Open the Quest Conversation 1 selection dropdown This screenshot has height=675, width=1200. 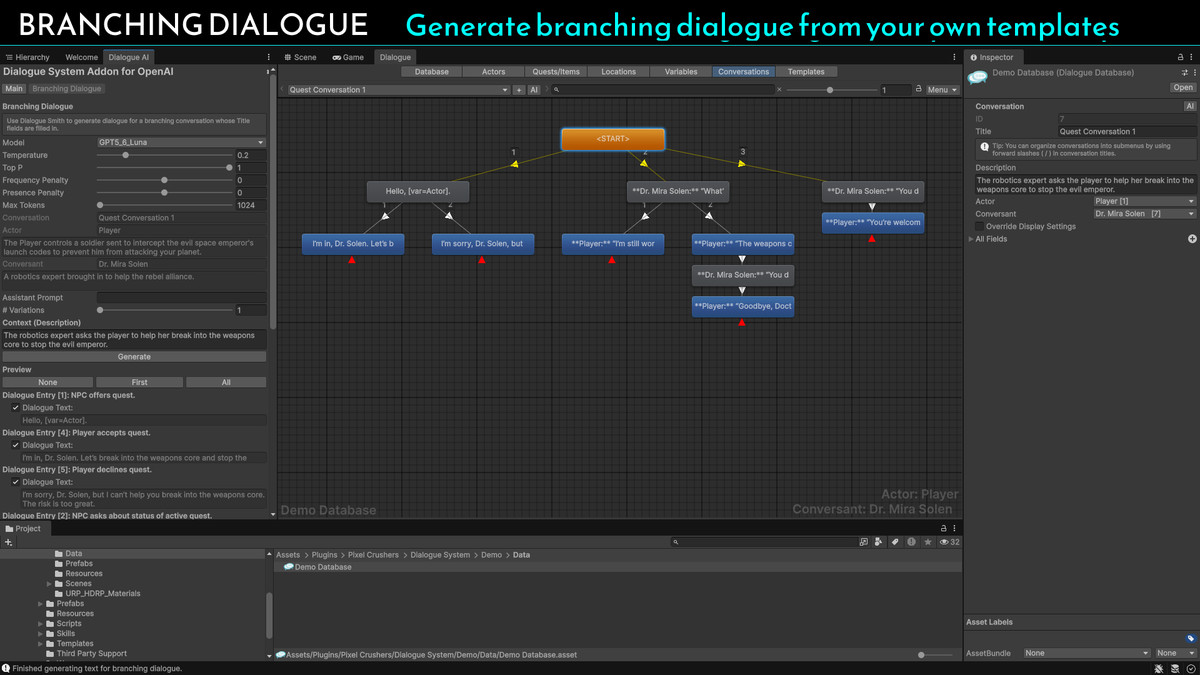pos(398,90)
